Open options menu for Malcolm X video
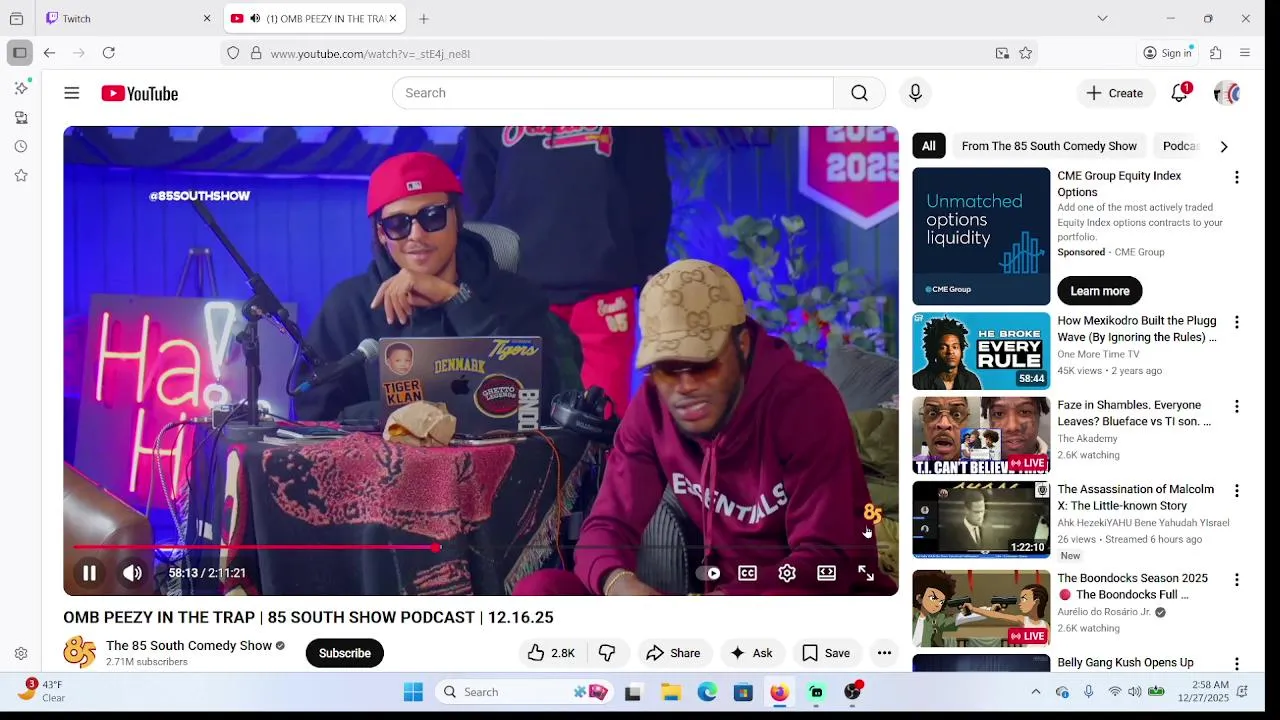 [1237, 491]
